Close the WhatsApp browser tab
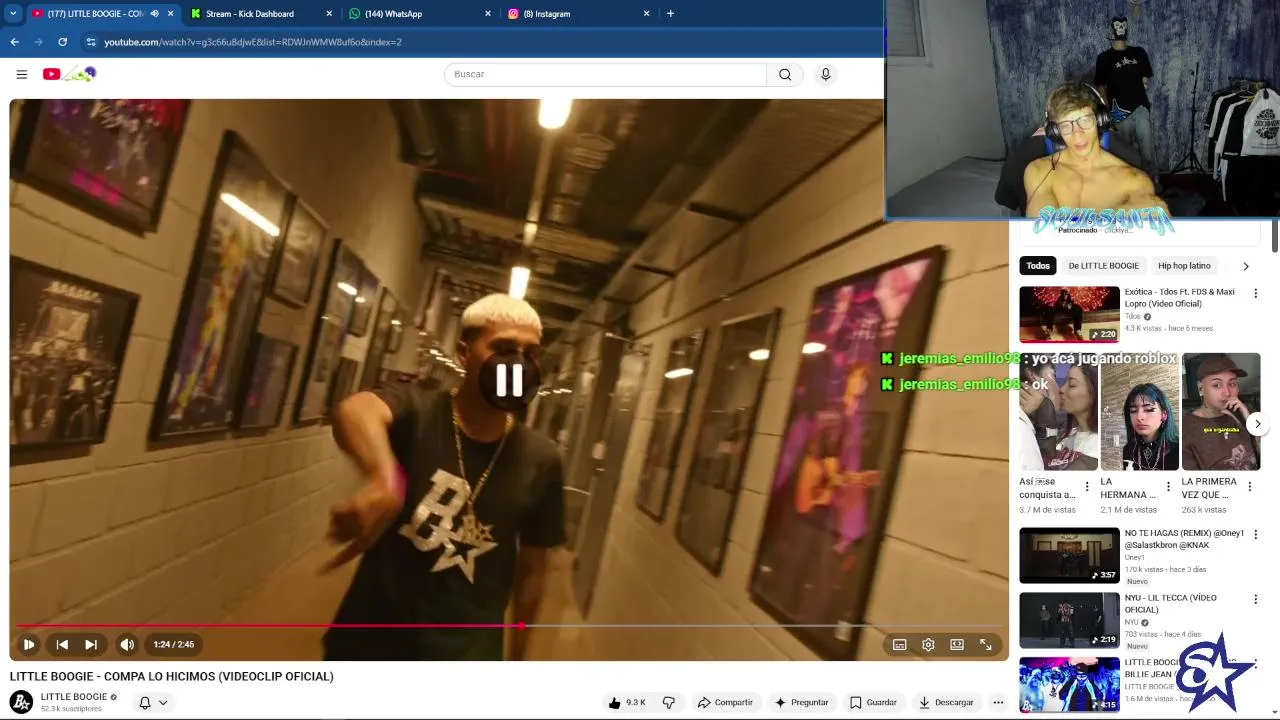 click(488, 14)
